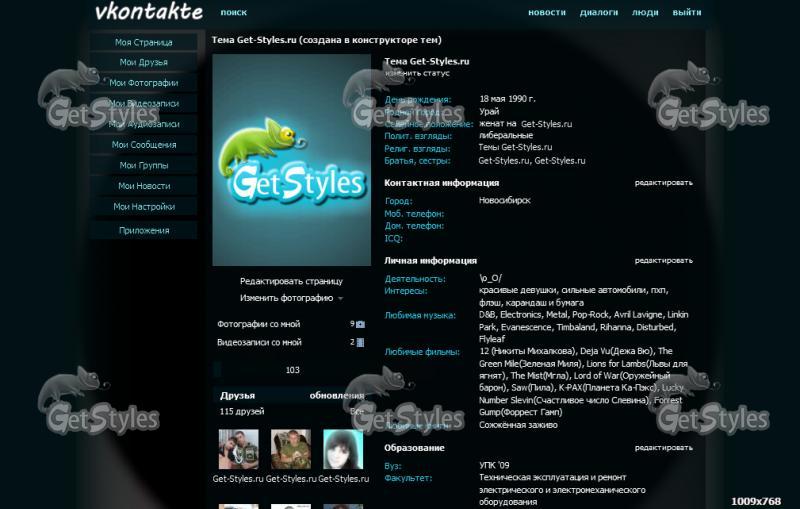Click Get-Styles.ru spouse link after женат на

pos(546,124)
